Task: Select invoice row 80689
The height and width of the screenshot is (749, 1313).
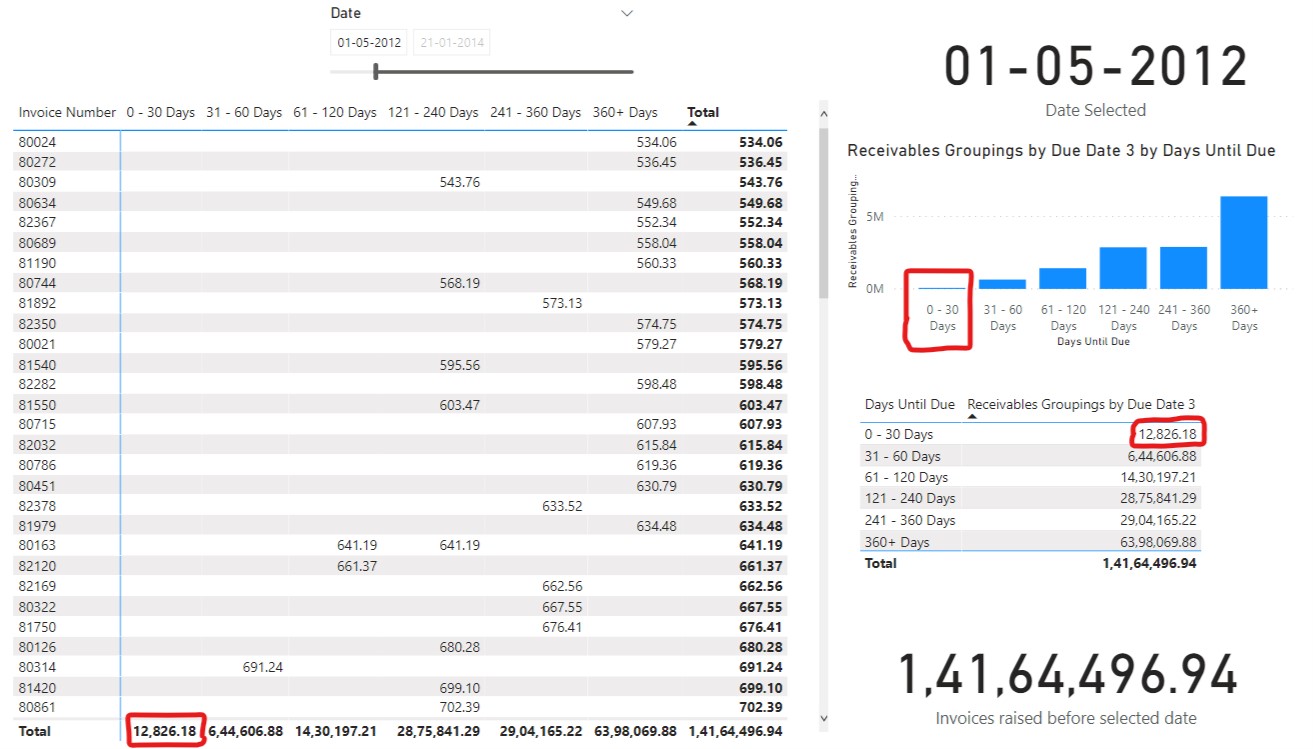Action: 401,243
